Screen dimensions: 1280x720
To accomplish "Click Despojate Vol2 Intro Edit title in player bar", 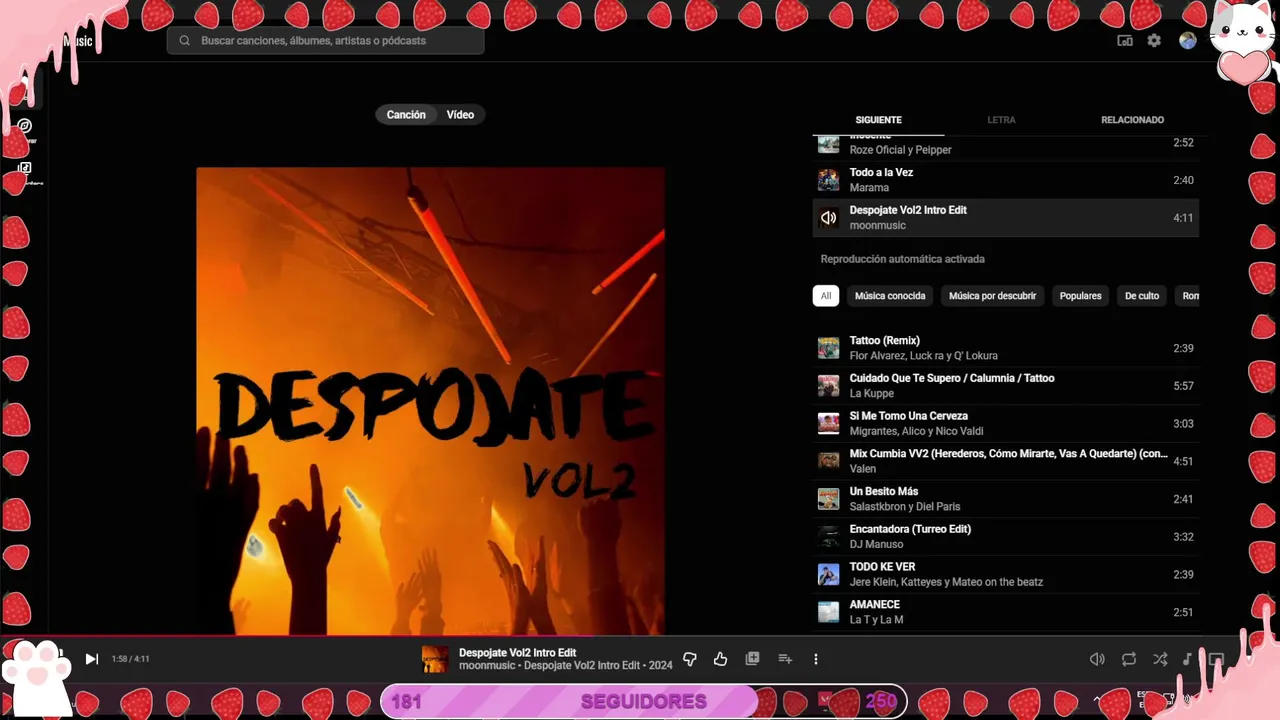I will (517, 653).
